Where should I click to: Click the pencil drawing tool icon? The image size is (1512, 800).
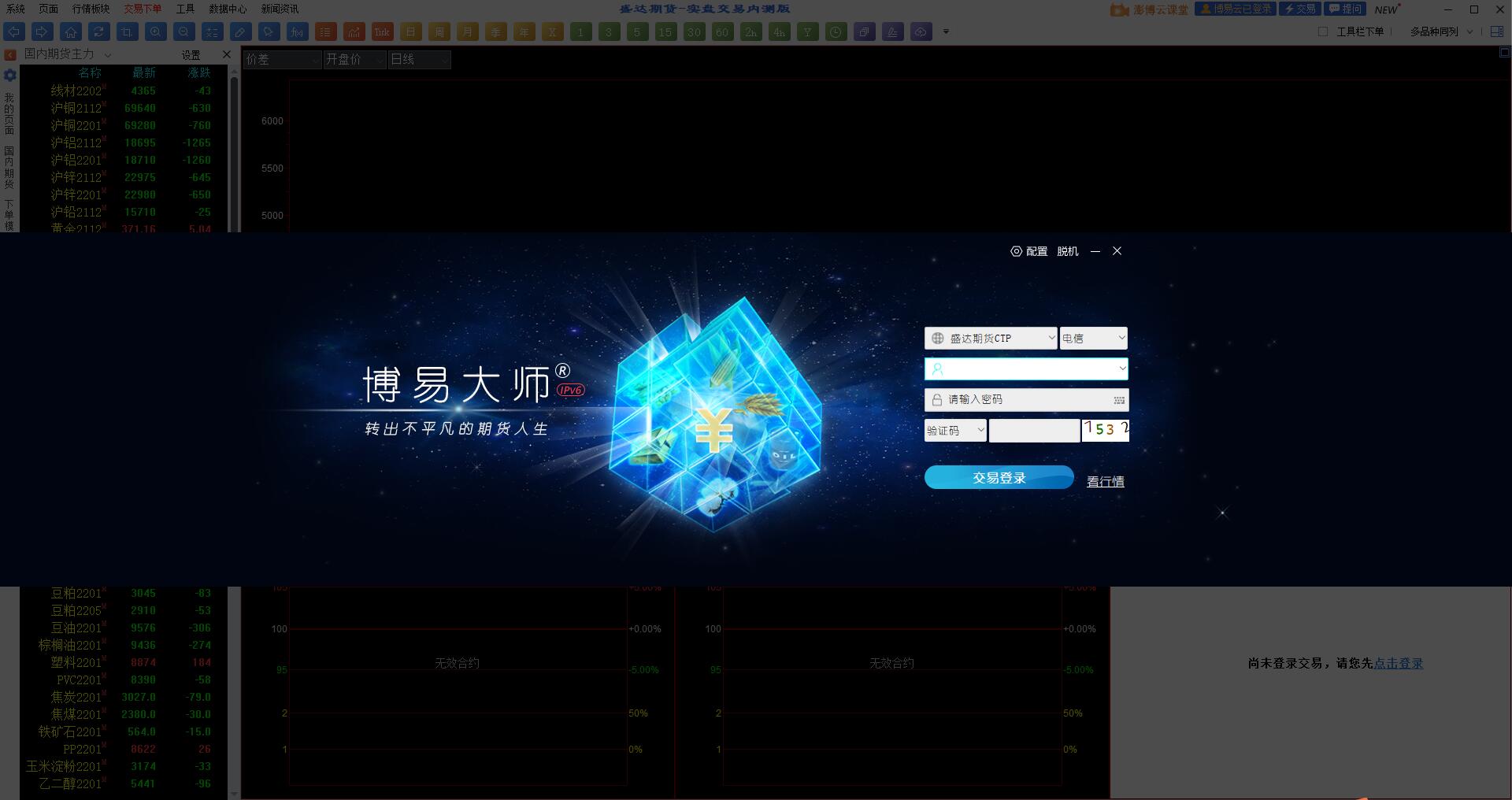tap(241, 31)
